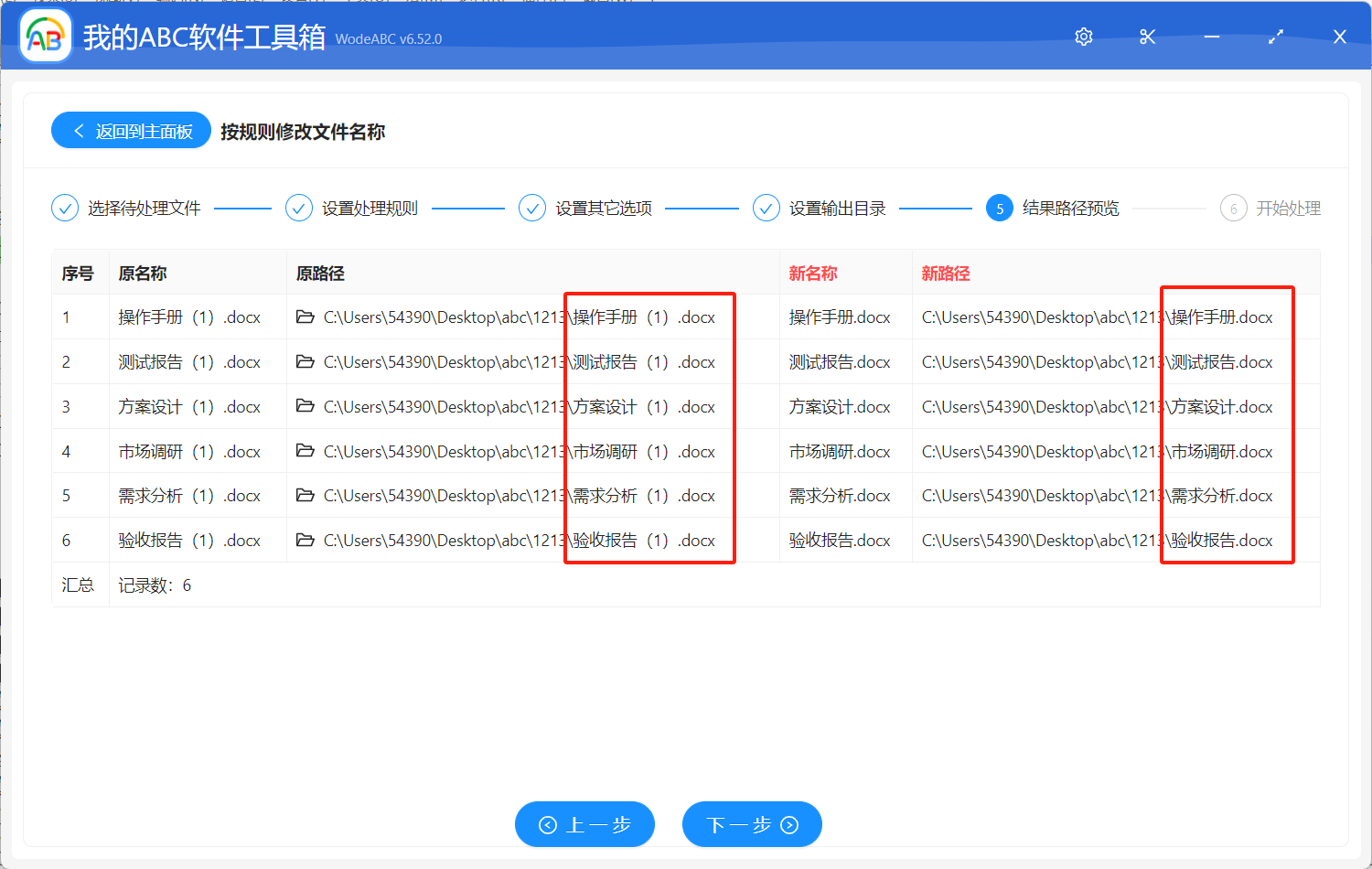Click folder icon on the 验收报告 row
1372x869 pixels.
point(305,540)
